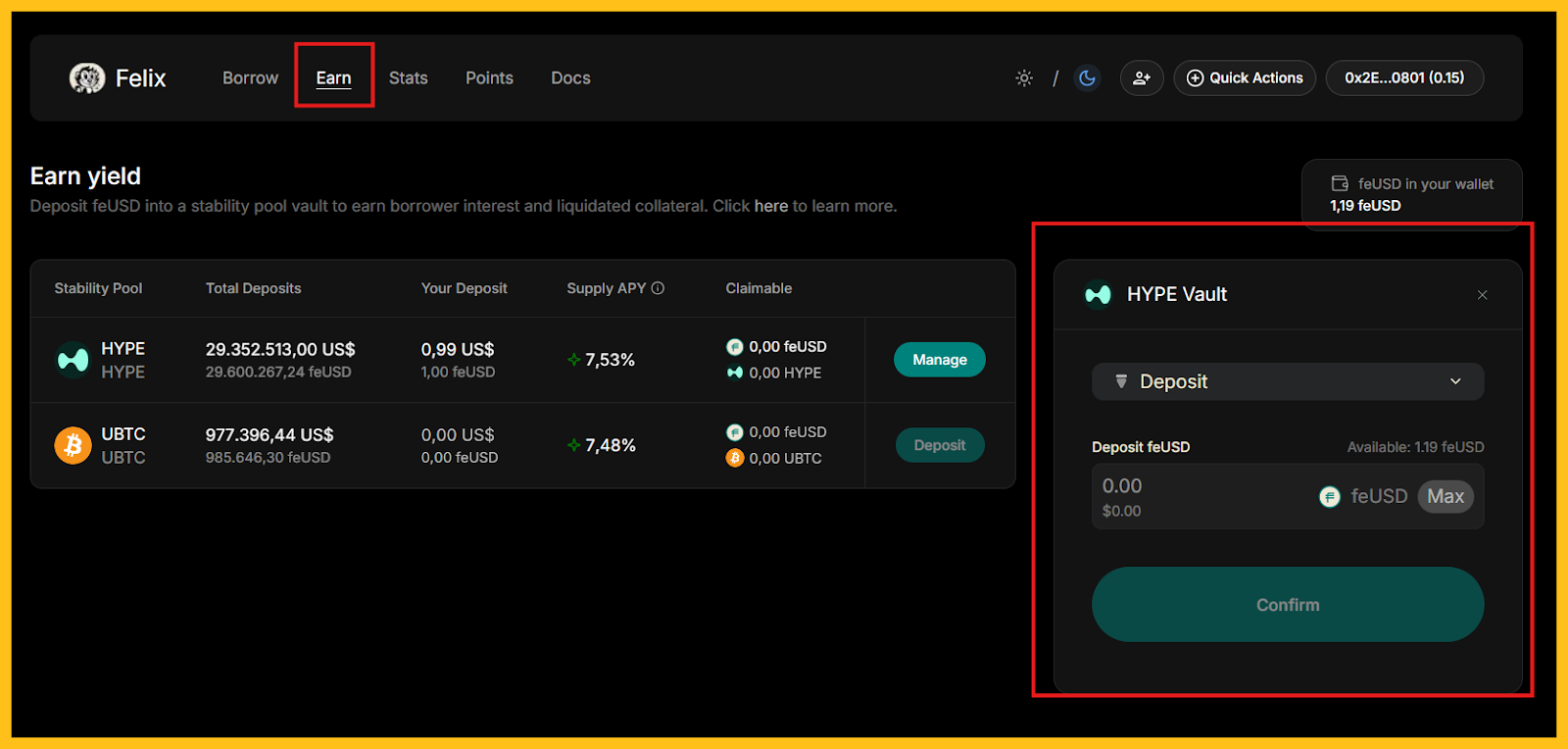Viewport: 1568px width, 749px height.
Task: Go to the Stats page
Action: pos(408,78)
